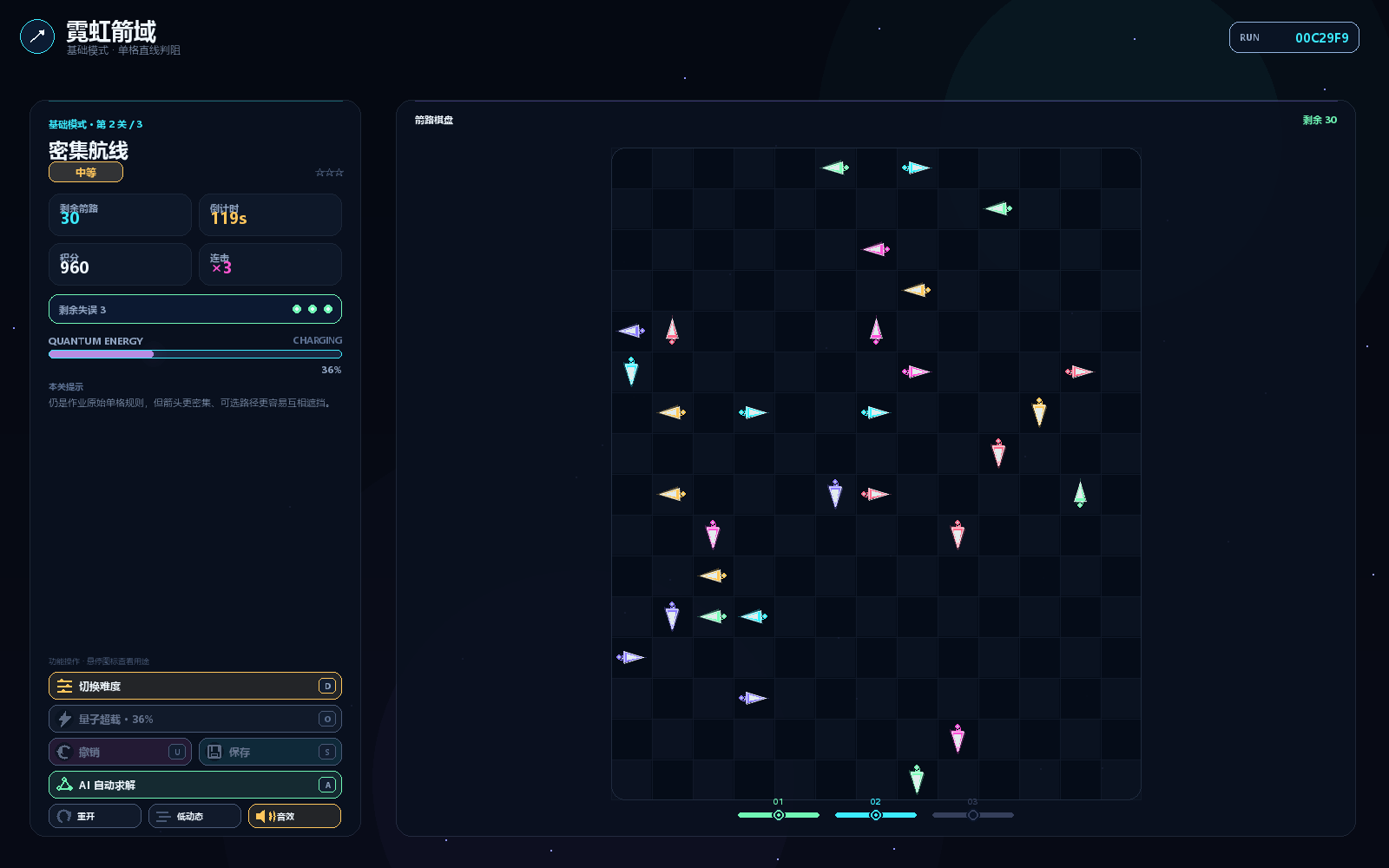1389x868 pixels.
Task: Toggle the 低动态 reduced motion option
Action: coord(194,816)
